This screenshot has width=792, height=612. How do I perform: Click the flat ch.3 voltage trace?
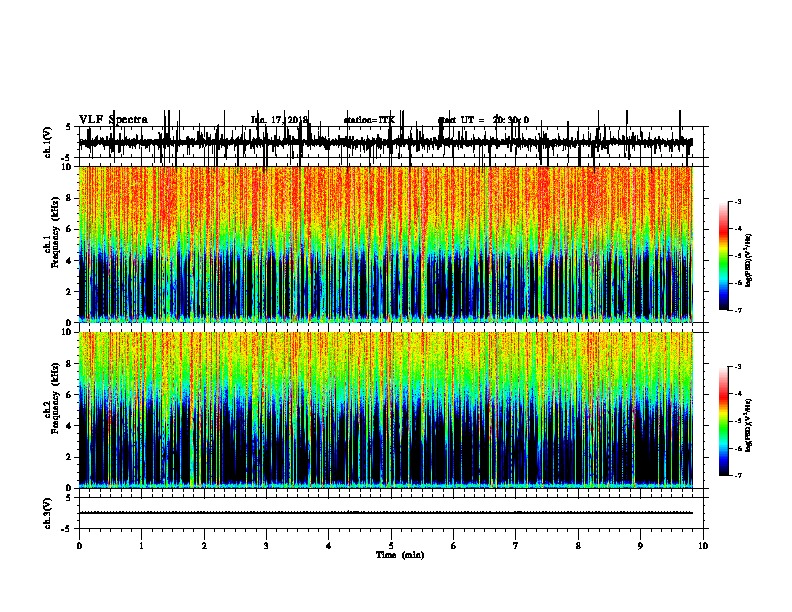(x=385, y=513)
